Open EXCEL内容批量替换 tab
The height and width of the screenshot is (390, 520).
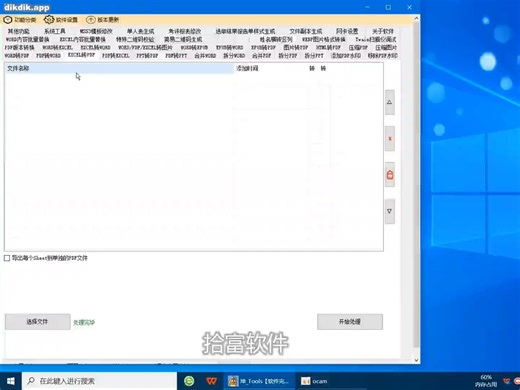[83, 40]
